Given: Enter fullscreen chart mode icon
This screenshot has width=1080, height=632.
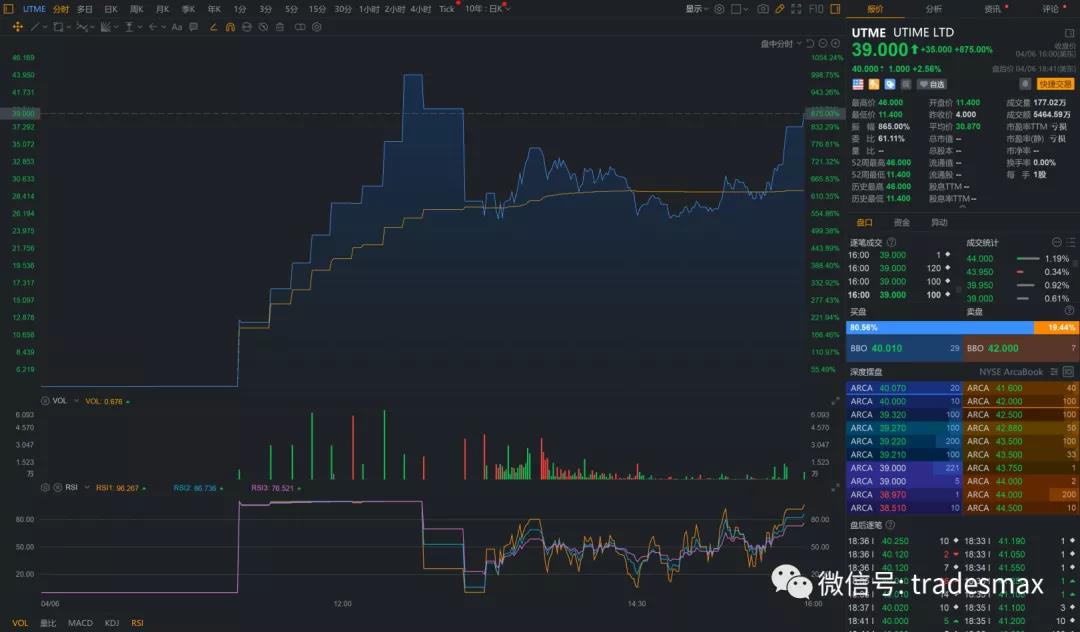Looking at the screenshot, I should point(796,9).
